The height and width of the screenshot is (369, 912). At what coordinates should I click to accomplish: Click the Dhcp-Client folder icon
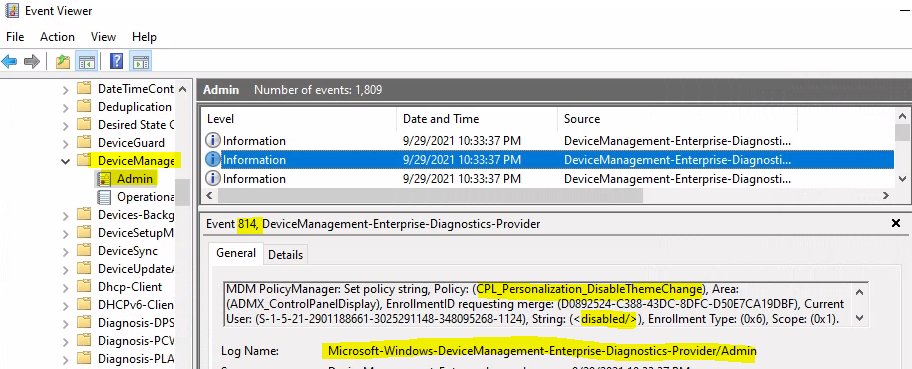click(x=85, y=287)
